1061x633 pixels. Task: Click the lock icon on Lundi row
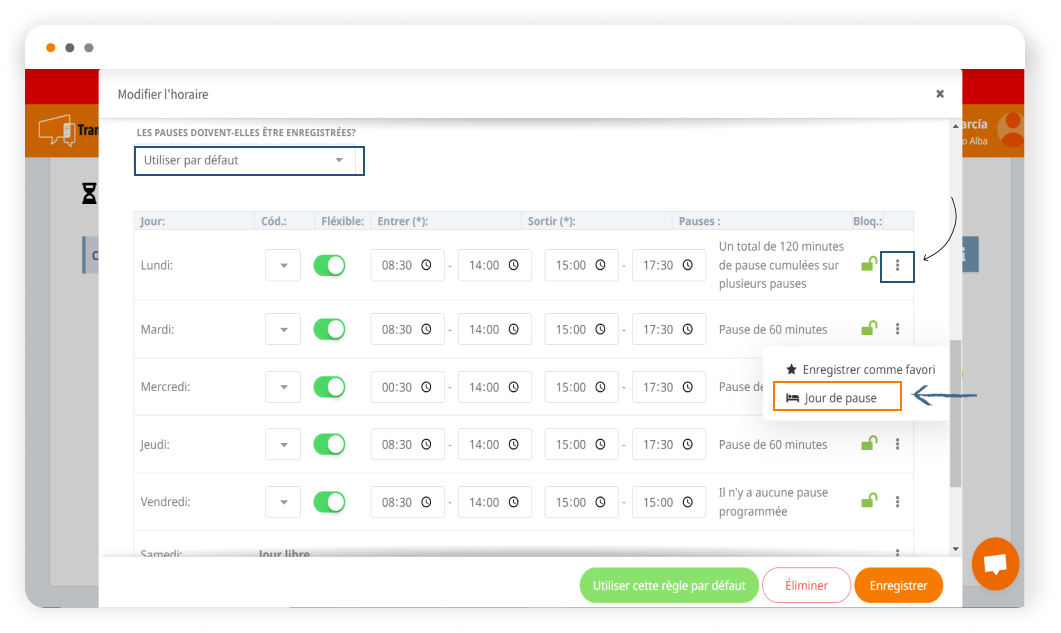(870, 265)
